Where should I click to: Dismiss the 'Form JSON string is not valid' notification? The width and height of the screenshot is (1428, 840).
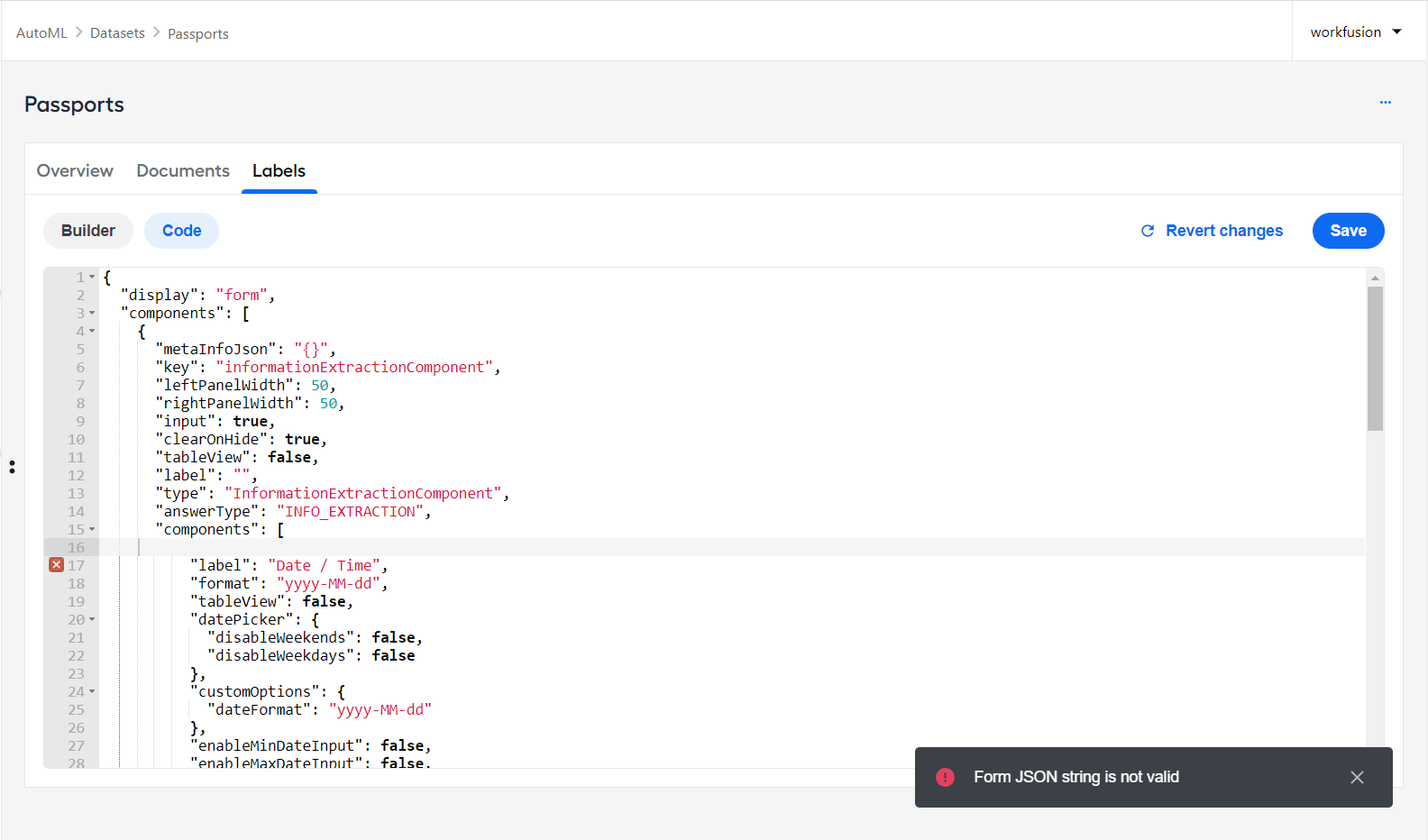(x=1357, y=777)
